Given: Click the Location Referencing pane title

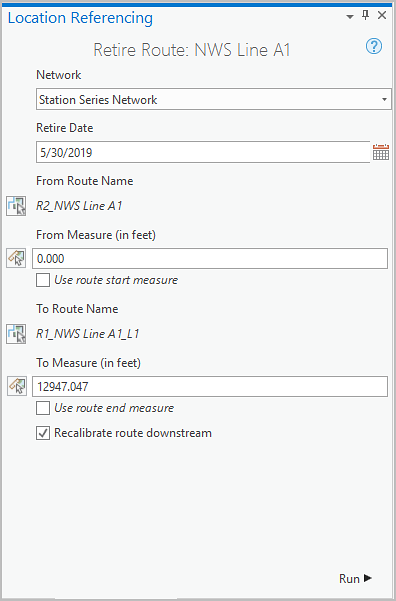Looking at the screenshot, I should (x=80, y=18).
